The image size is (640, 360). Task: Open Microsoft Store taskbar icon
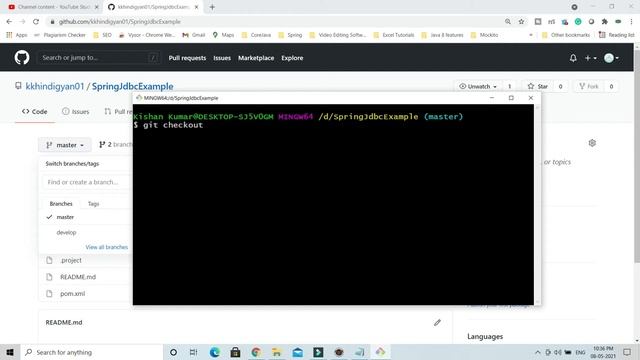[235, 352]
